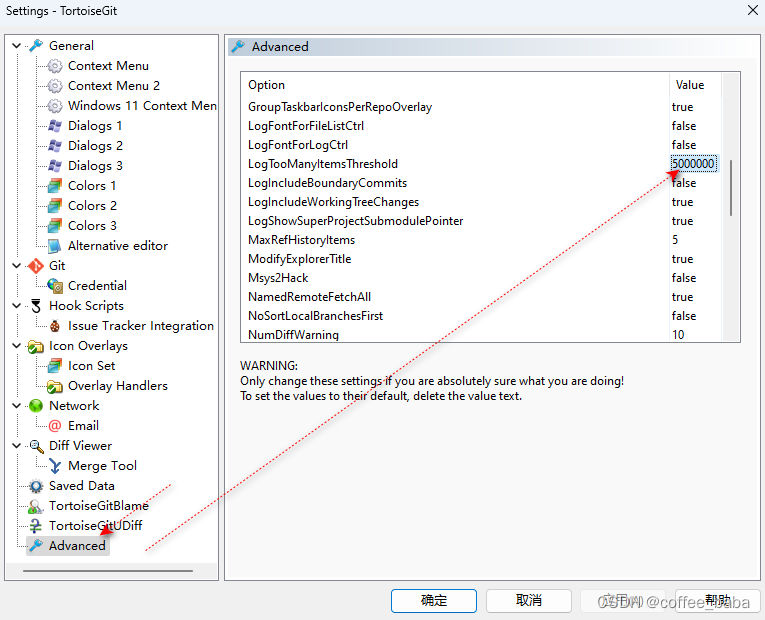Click the Dialogs 2 icon
This screenshot has width=765, height=620.
tap(55, 146)
